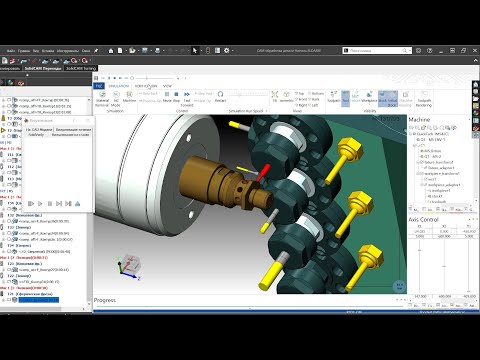The width and height of the screenshot is (480, 360).
Task: Adjust the middle Axis Control slider
Action: click(444, 266)
